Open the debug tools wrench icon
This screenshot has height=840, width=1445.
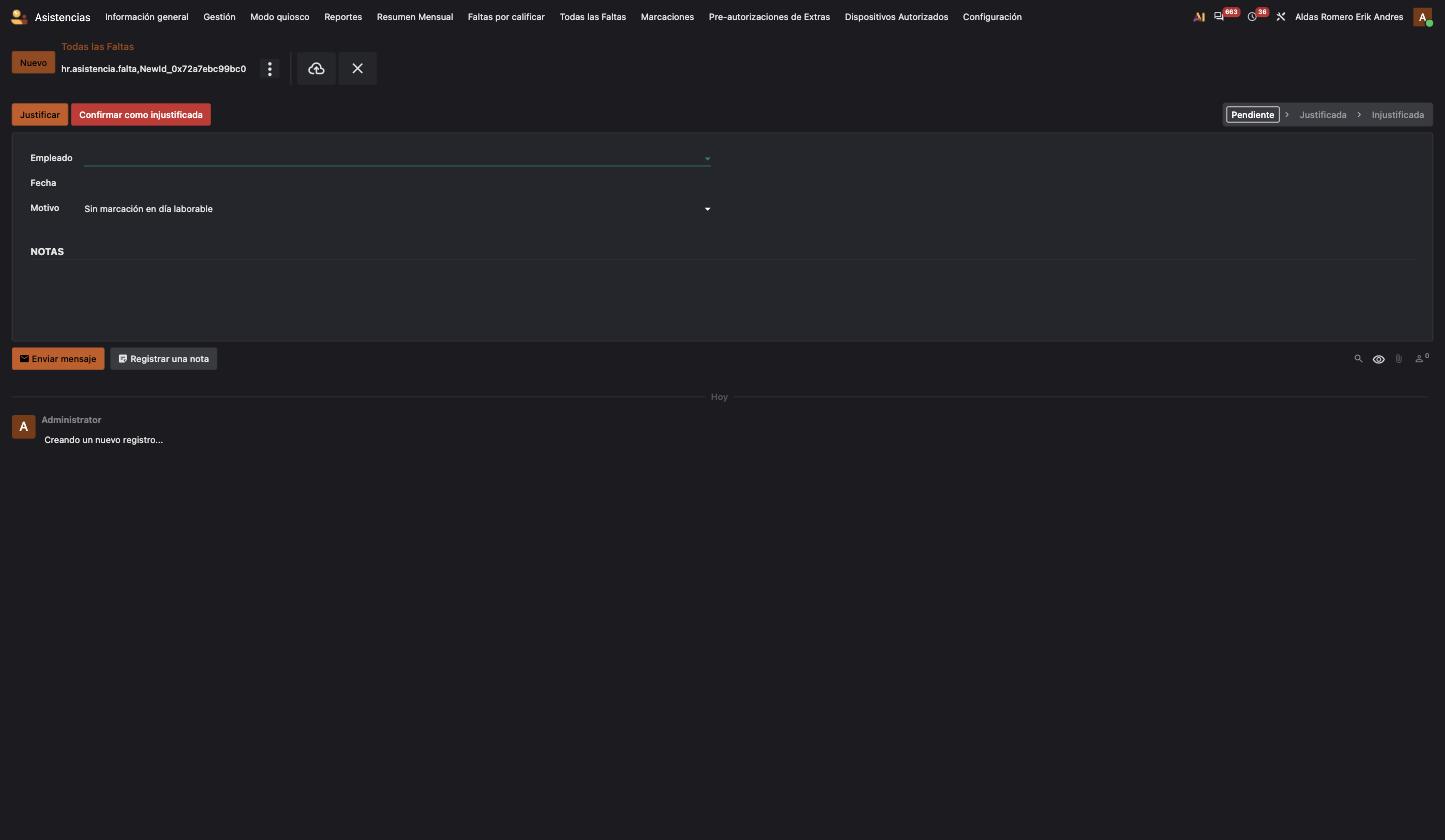(x=1280, y=17)
